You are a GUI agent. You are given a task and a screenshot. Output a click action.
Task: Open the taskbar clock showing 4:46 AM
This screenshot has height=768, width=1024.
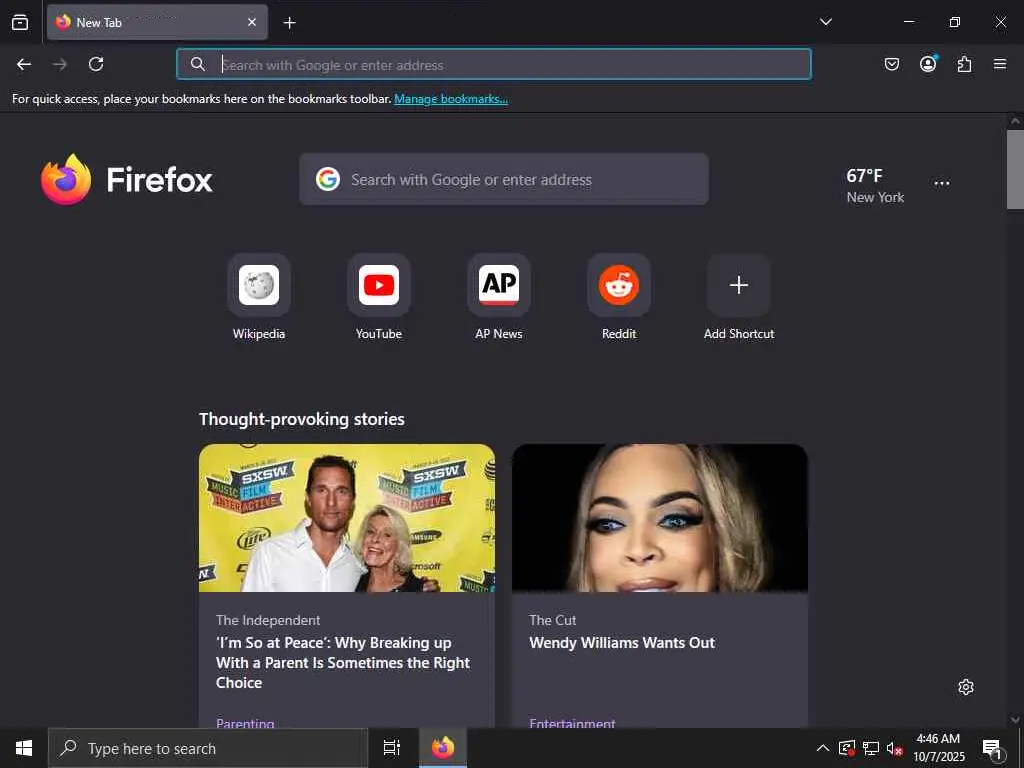[938, 748]
